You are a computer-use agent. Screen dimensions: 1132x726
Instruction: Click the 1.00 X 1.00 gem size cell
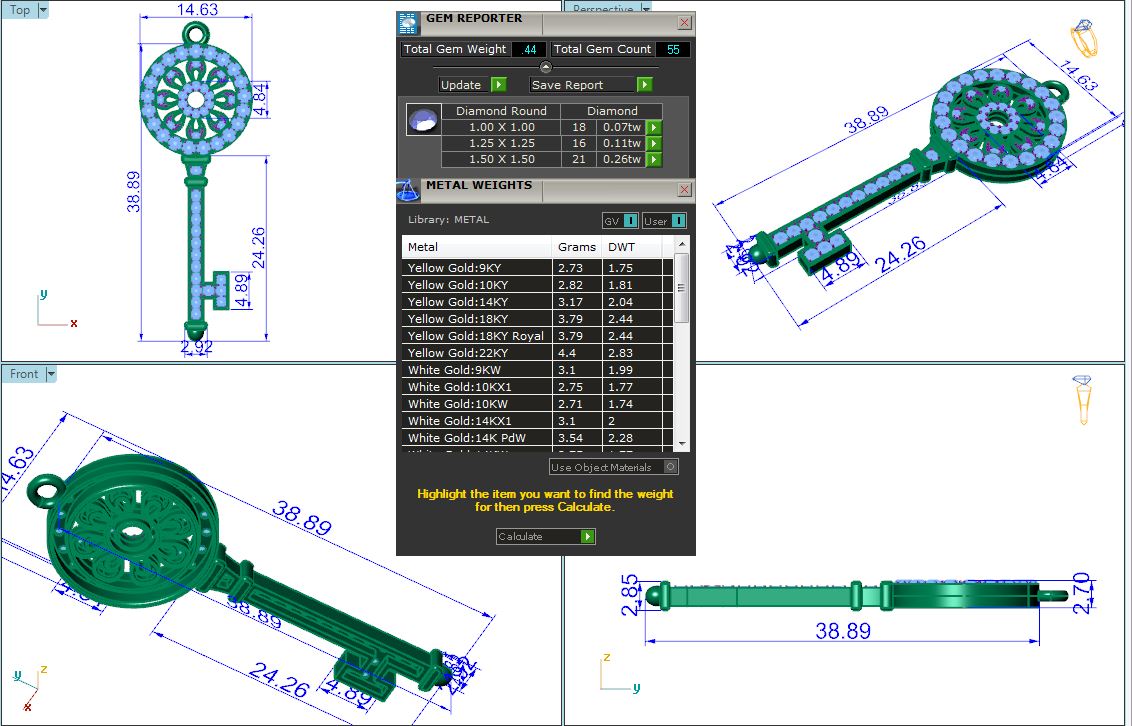tap(501, 127)
